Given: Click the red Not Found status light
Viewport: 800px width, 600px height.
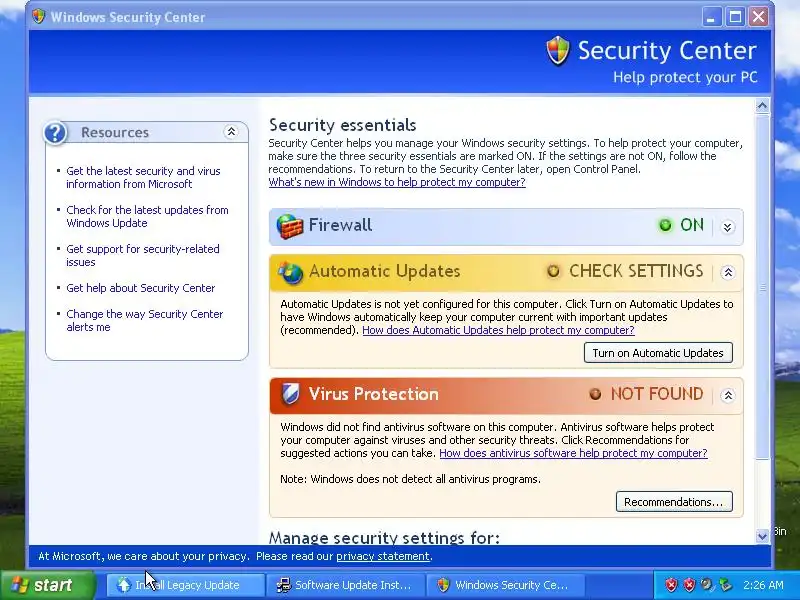Looking at the screenshot, I should coord(595,394).
